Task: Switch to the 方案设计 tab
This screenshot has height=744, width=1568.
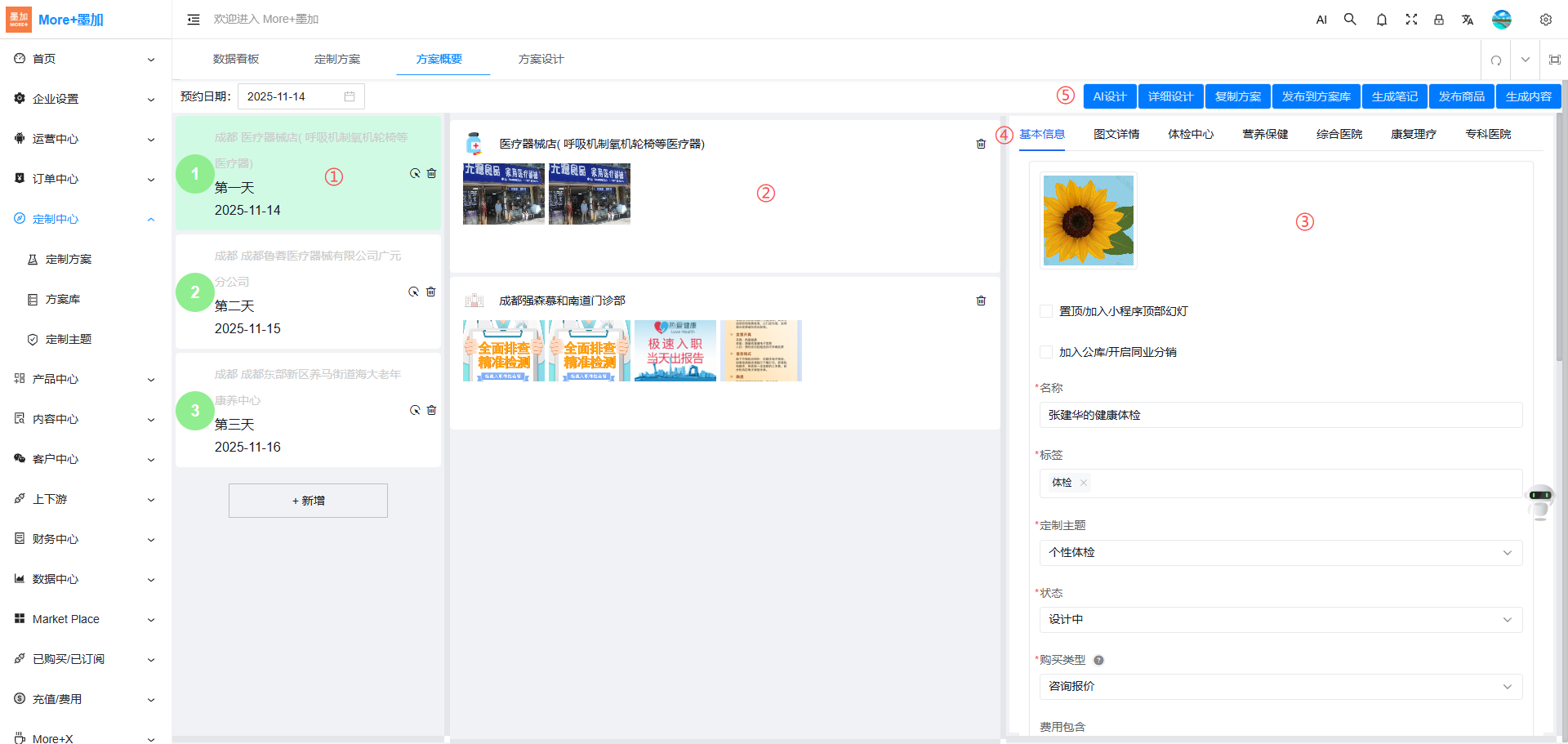Action: click(x=541, y=60)
